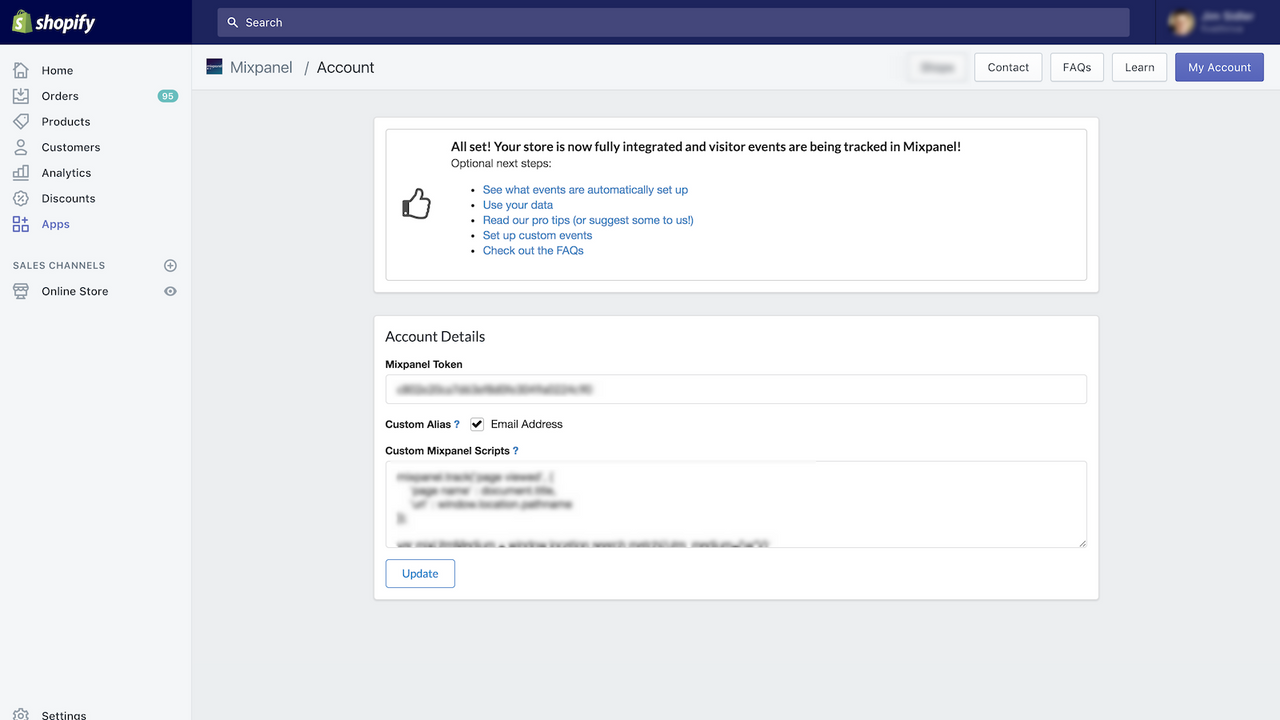1280x720 pixels.
Task: View Online Store via eye icon
Action: [170, 291]
